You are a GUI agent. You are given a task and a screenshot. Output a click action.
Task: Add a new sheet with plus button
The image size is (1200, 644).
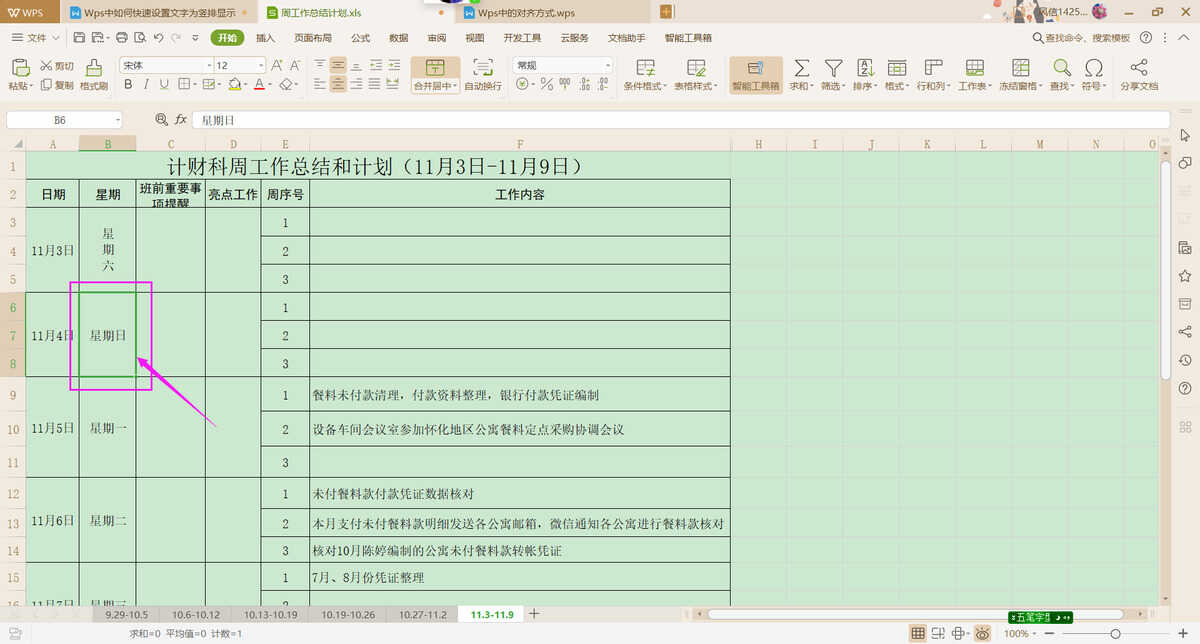(x=534, y=614)
